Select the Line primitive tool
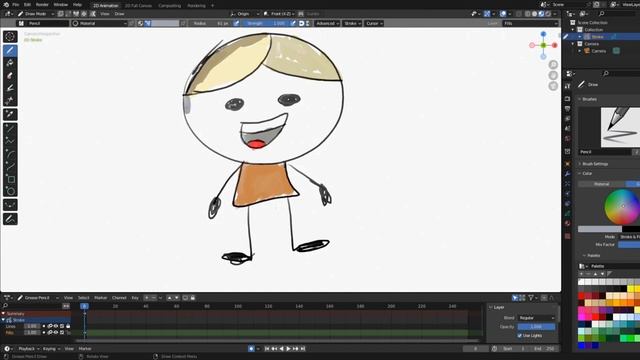 10,129
